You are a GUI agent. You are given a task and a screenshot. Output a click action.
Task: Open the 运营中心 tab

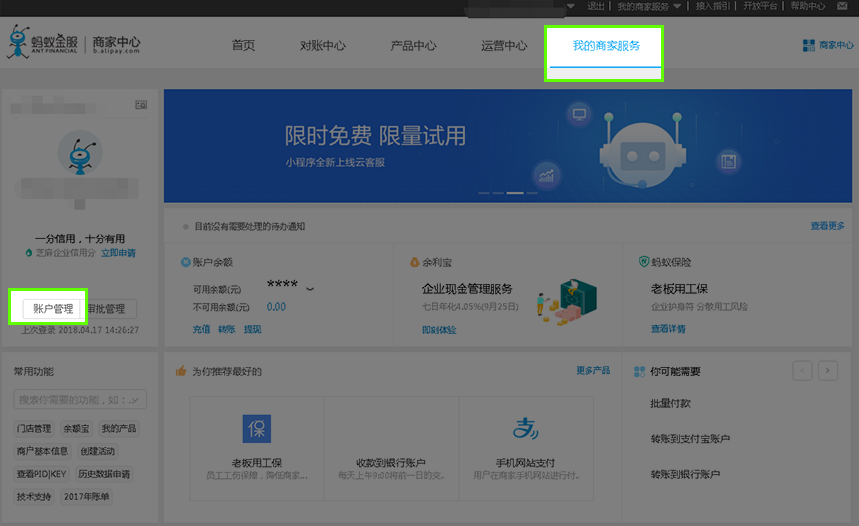504,45
